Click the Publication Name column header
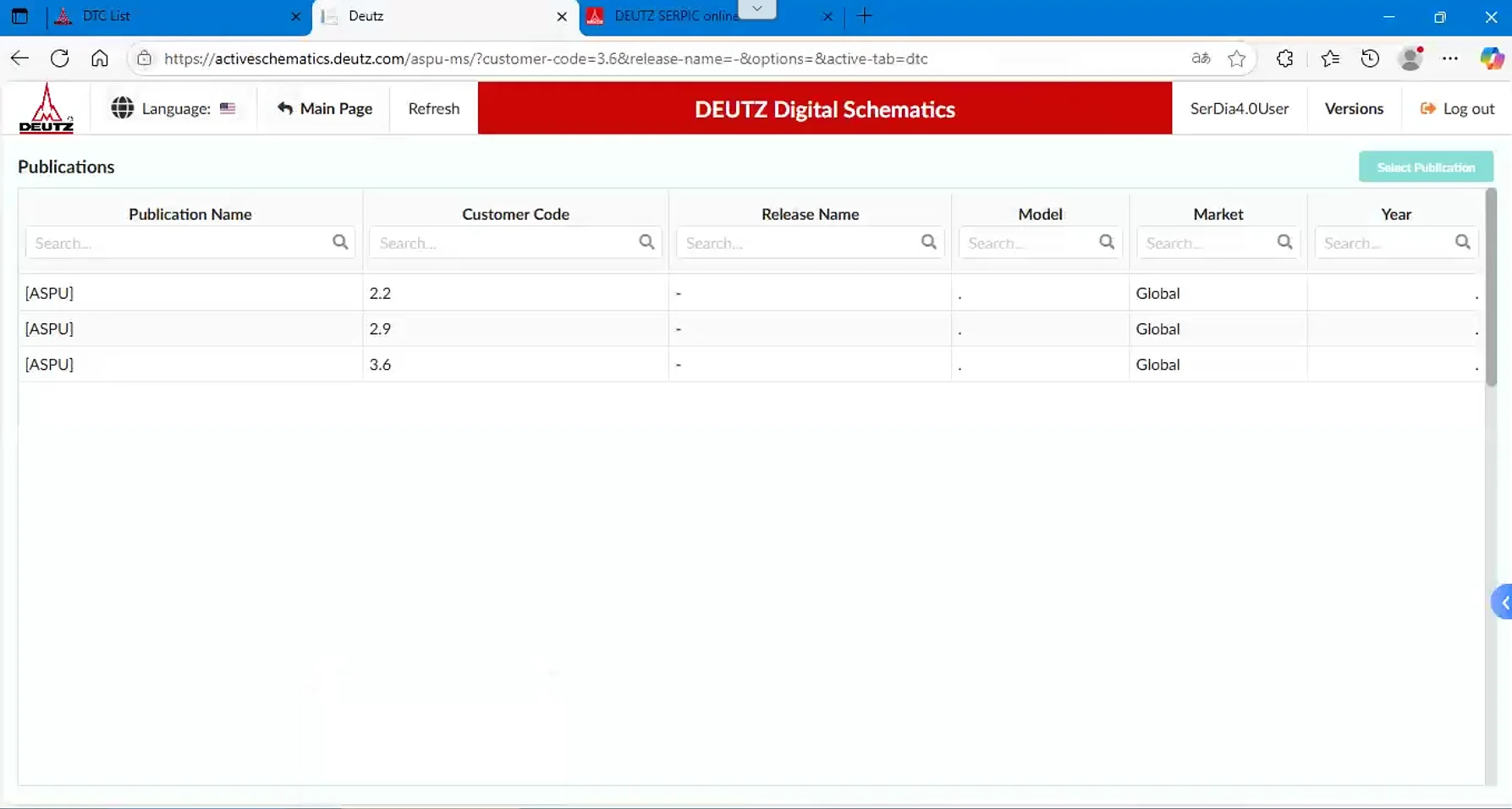Viewport: 1512px width, 809px height. click(190, 214)
